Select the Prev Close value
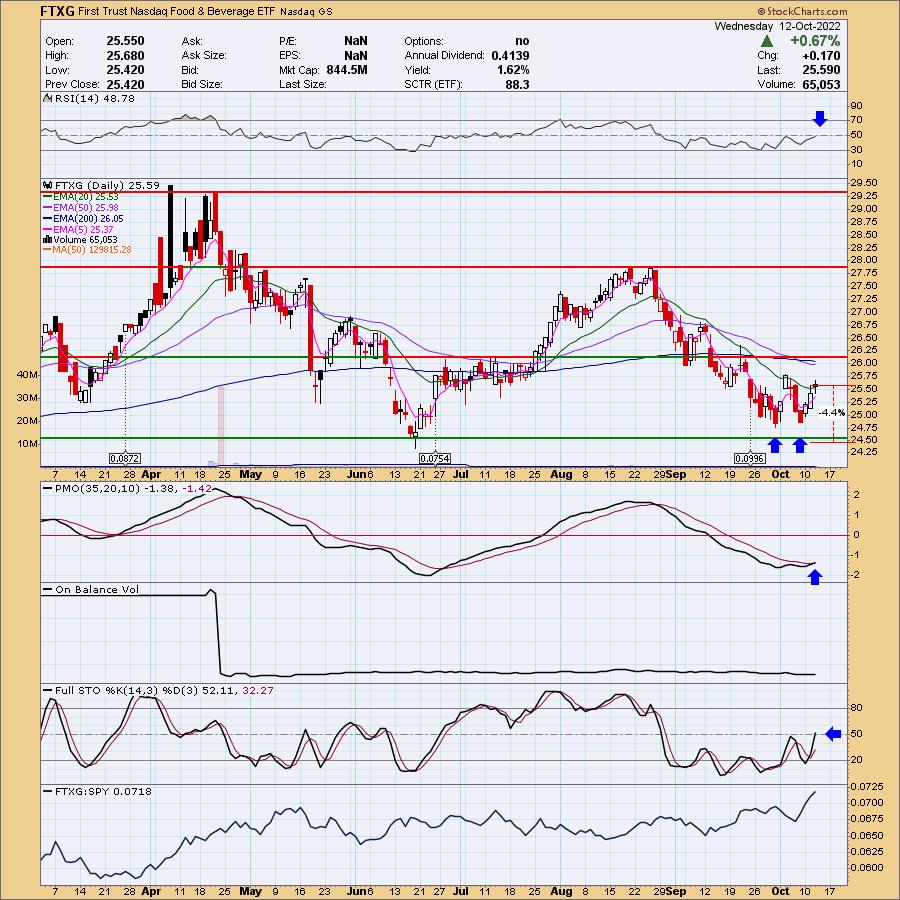The height and width of the screenshot is (900, 900). (125, 84)
